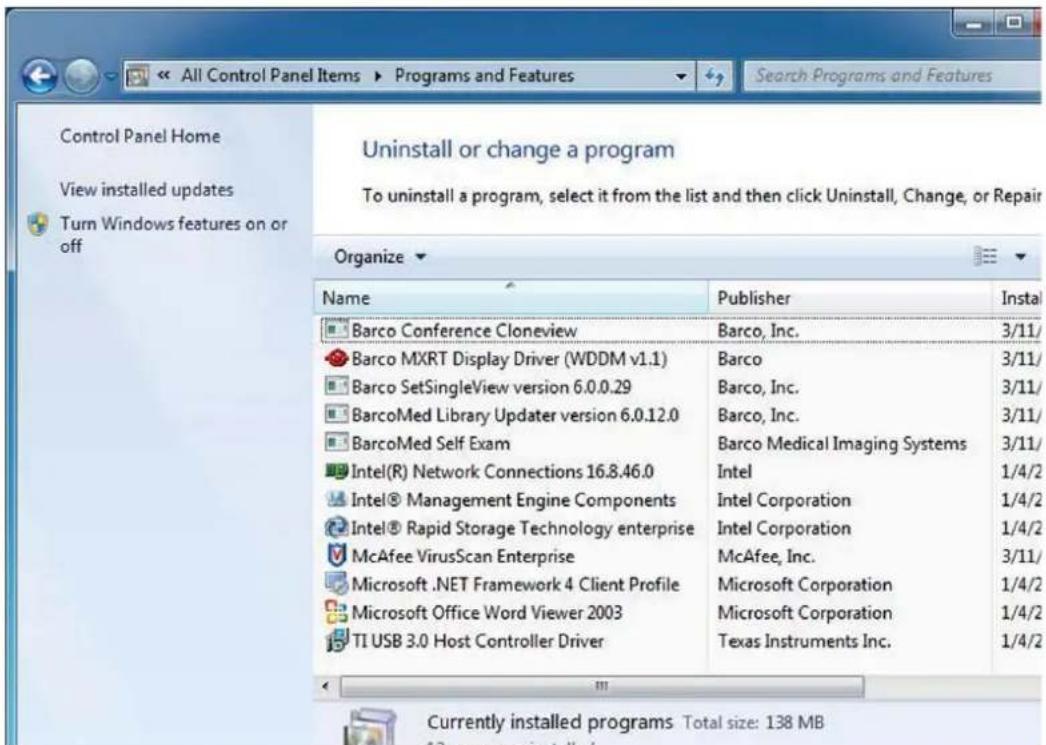Select McAfee VirusScan Enterprise entry
This screenshot has width=1046, height=745.
tap(463, 556)
